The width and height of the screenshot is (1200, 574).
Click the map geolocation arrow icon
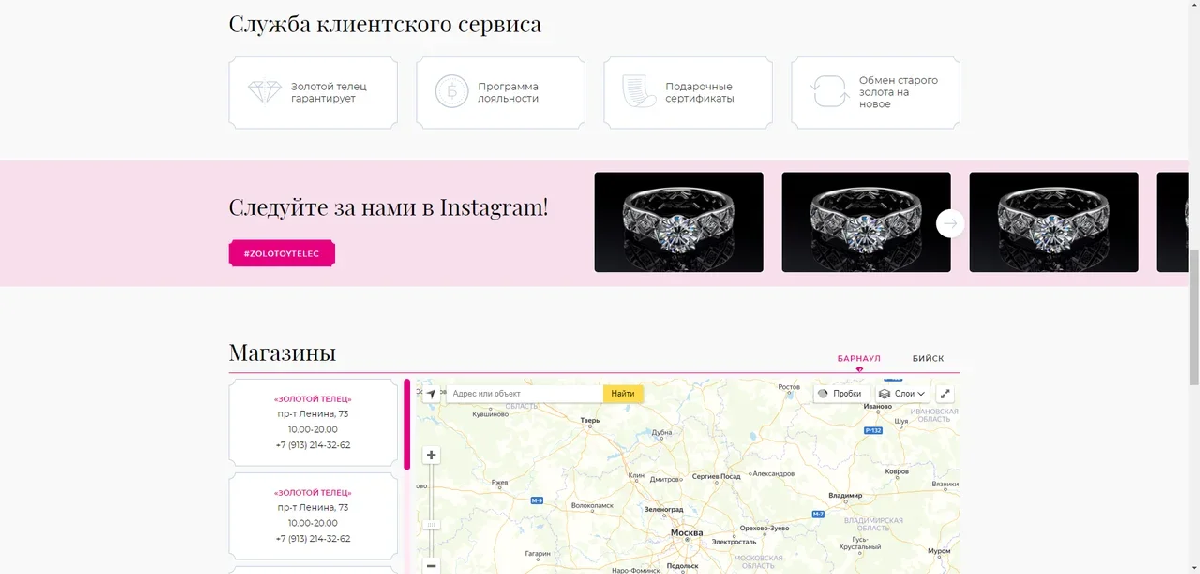click(x=431, y=394)
